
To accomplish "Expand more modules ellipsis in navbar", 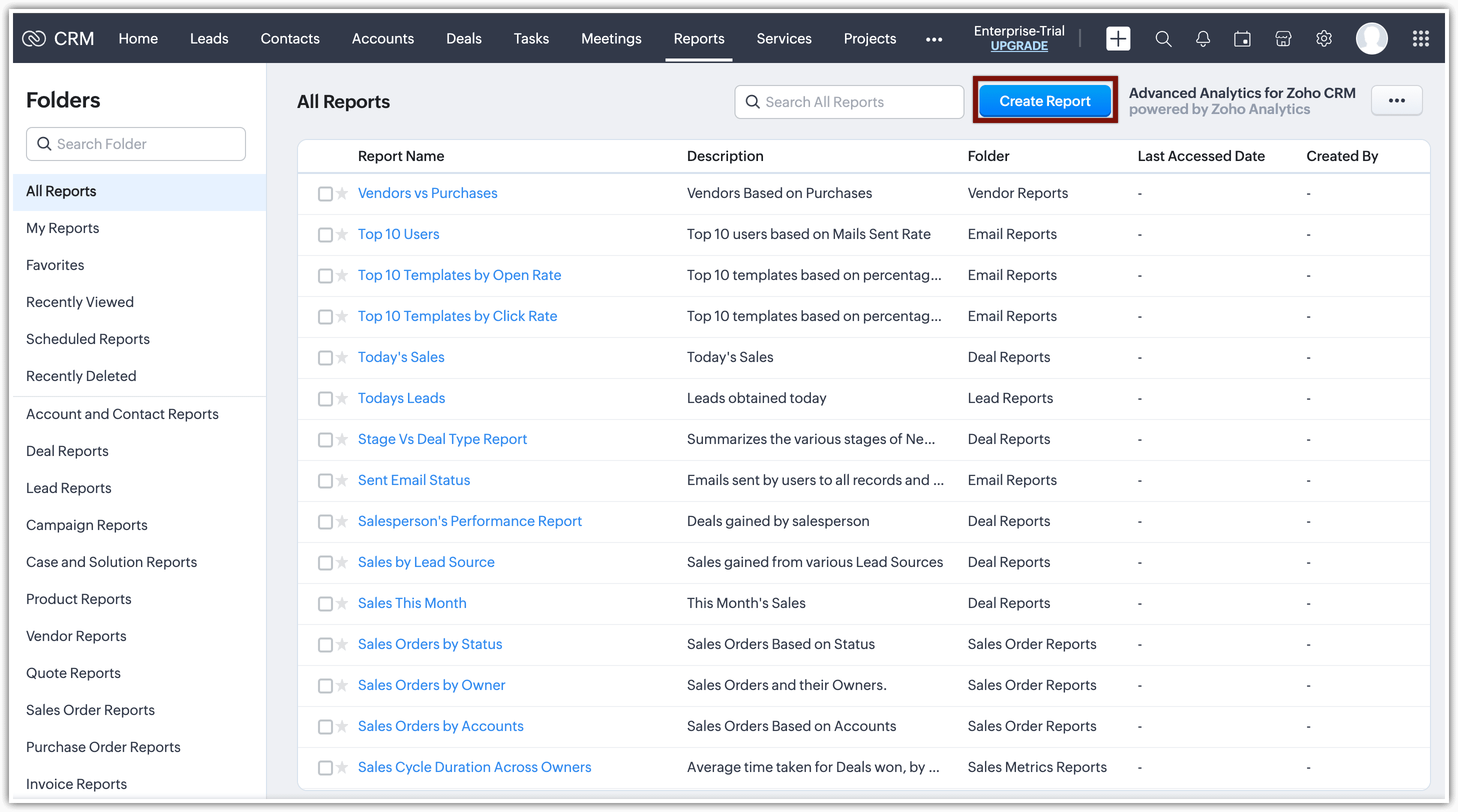I will point(934,39).
